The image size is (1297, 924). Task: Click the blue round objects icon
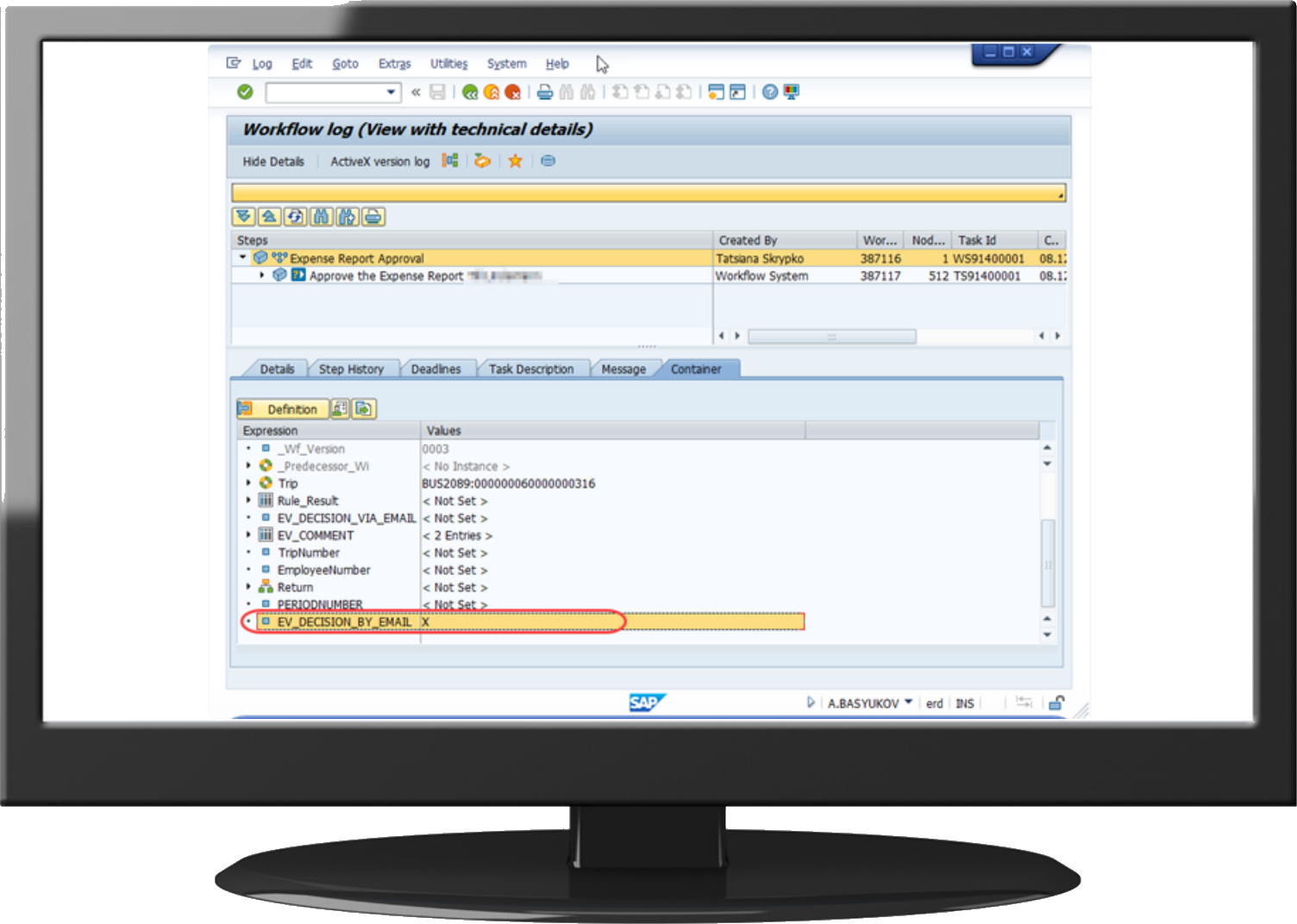[548, 160]
